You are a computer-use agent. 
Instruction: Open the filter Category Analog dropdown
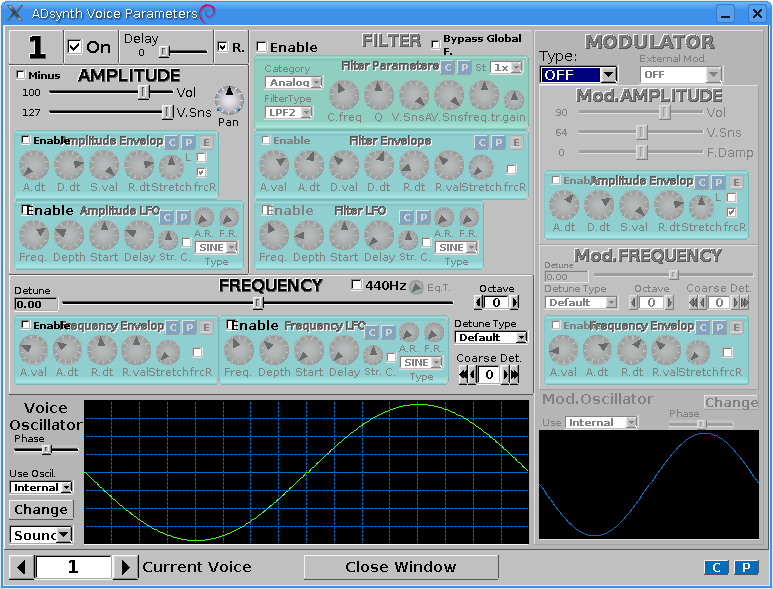pyautogui.click(x=294, y=82)
